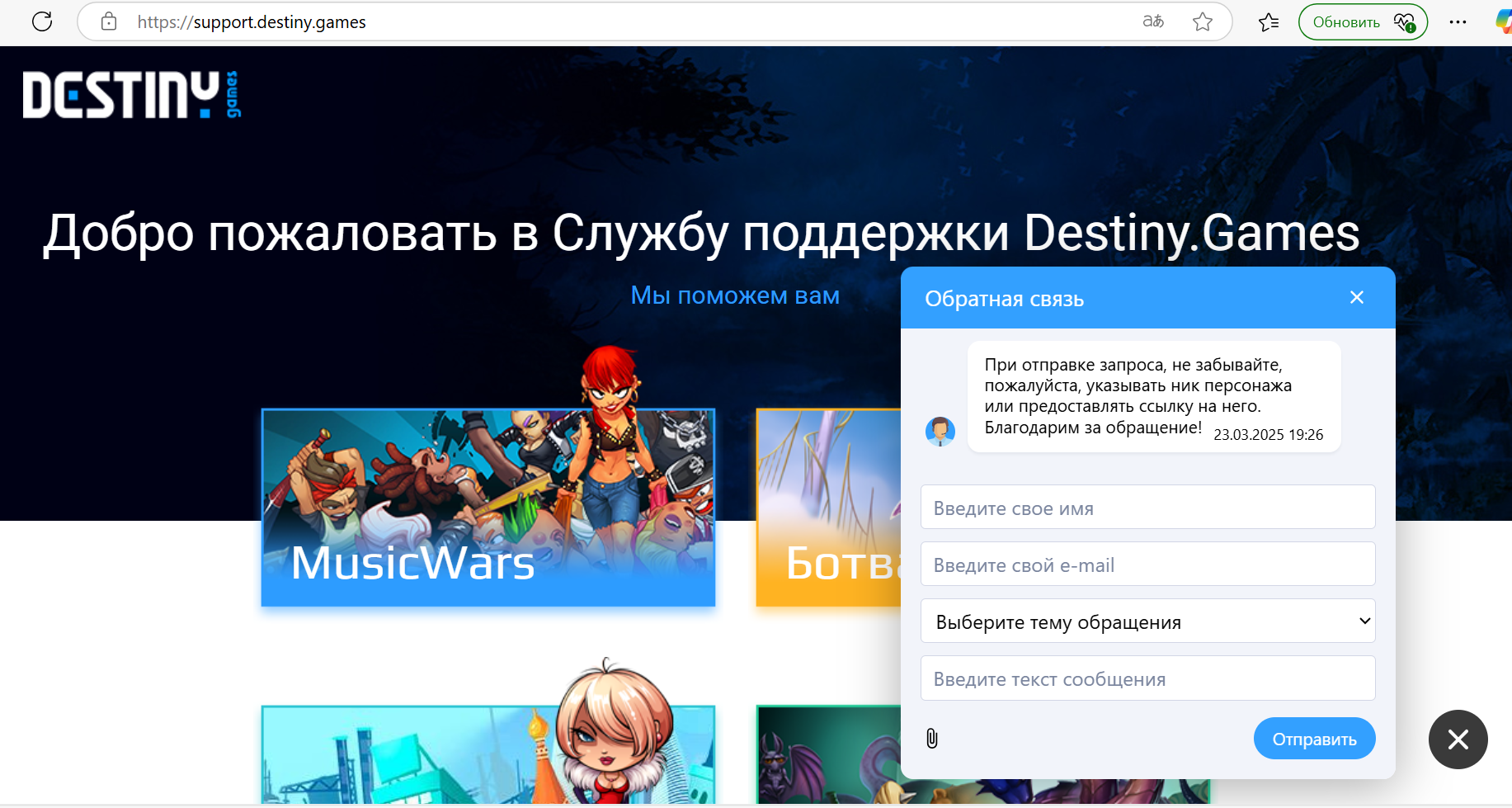Viewport: 1512px width, 808px height.
Task: Click the Добро пожаловать в Службу поддержки heading
Action: tap(701, 234)
